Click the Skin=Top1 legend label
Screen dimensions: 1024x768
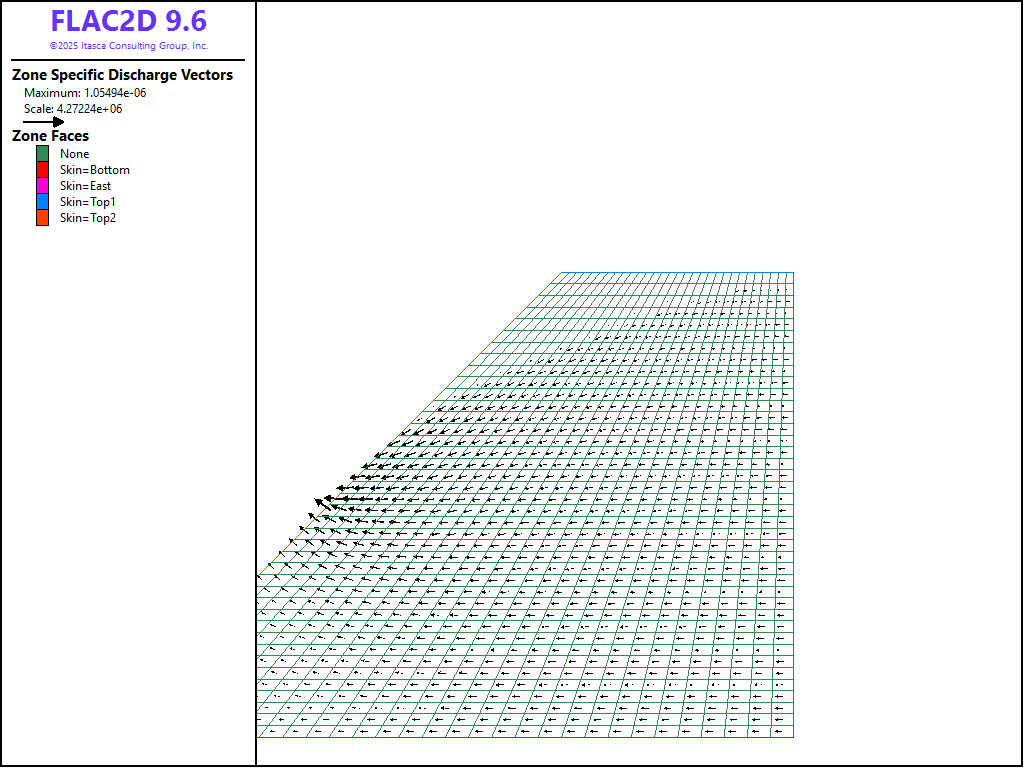[88, 202]
